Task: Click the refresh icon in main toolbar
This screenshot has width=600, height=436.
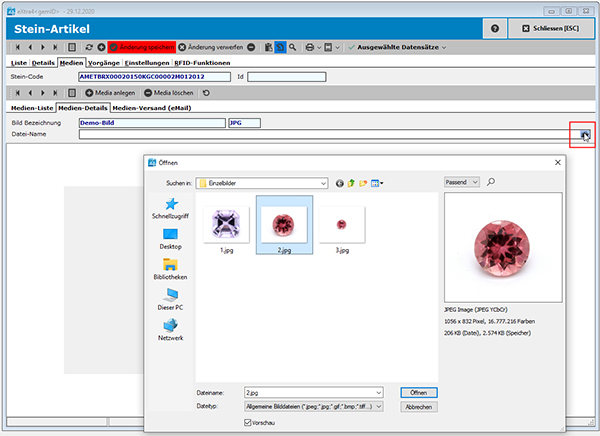Action: click(x=90, y=47)
